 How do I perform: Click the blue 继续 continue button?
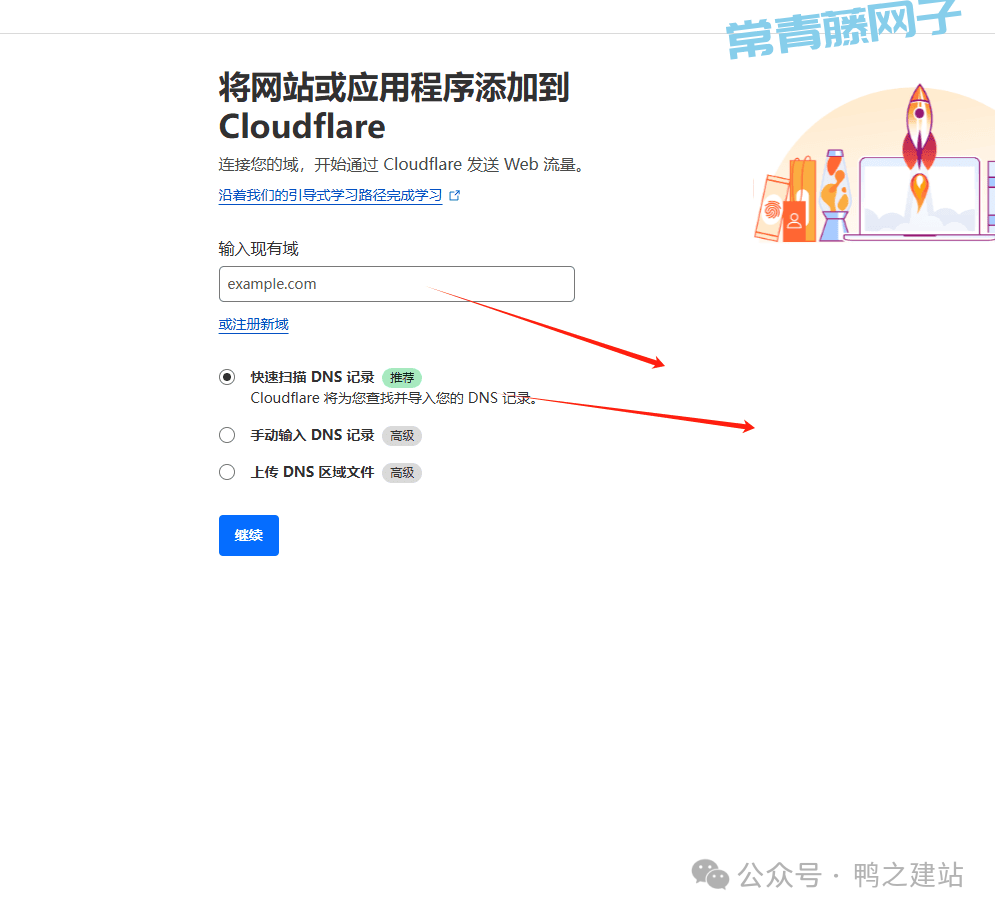(249, 536)
